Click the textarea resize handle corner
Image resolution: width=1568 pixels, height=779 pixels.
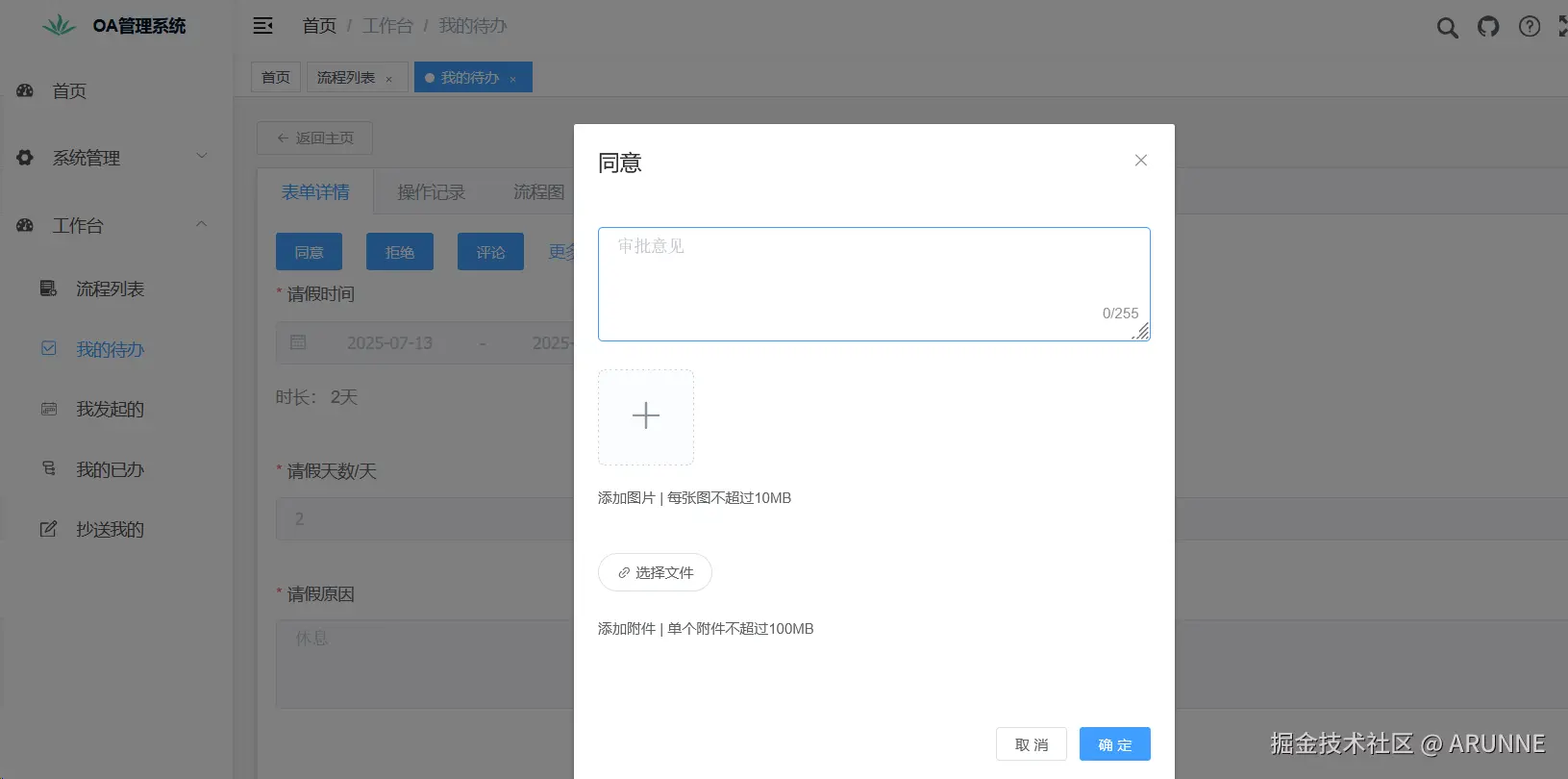coord(1141,332)
